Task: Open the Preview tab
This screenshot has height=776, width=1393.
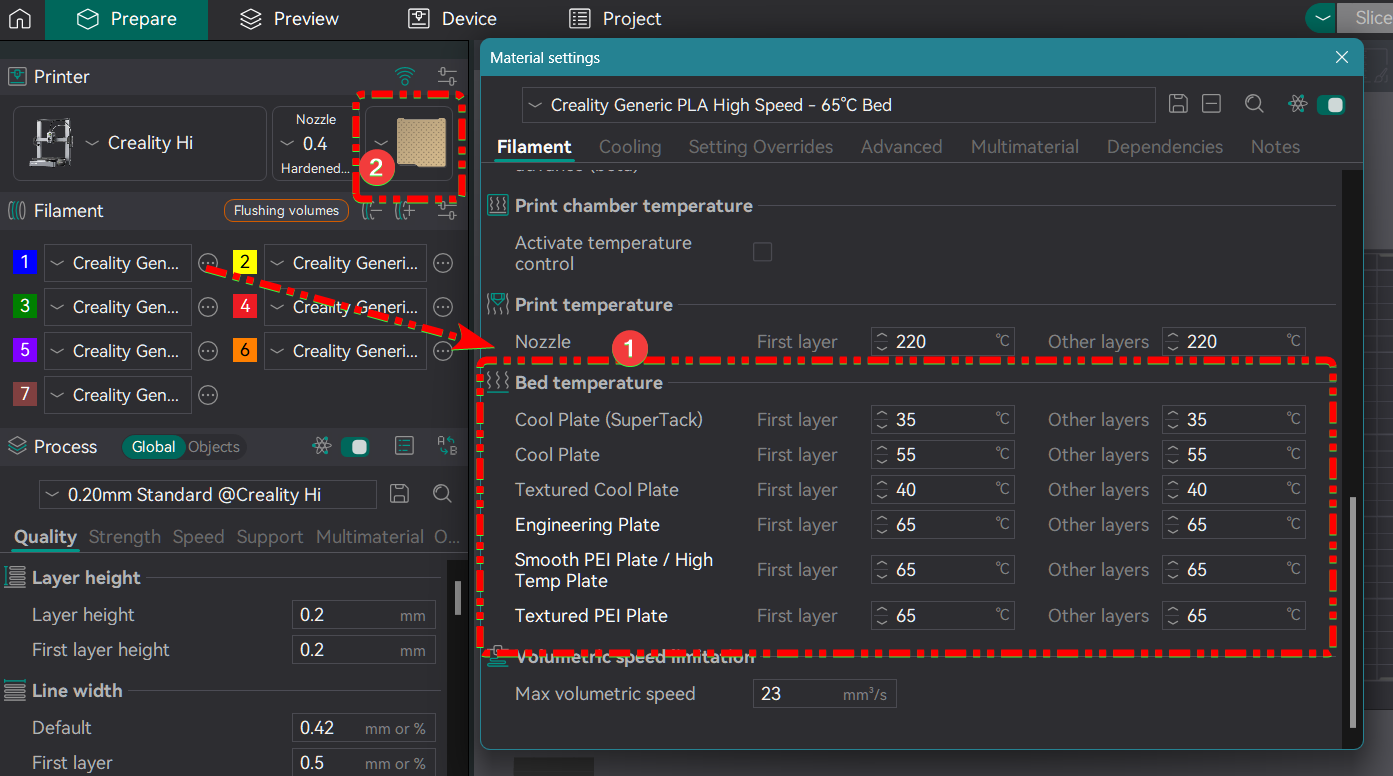Action: [x=290, y=19]
